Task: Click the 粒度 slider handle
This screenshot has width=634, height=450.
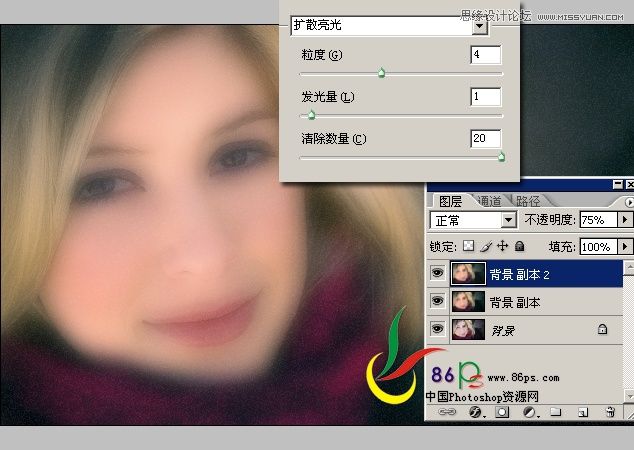Action: (x=381, y=73)
